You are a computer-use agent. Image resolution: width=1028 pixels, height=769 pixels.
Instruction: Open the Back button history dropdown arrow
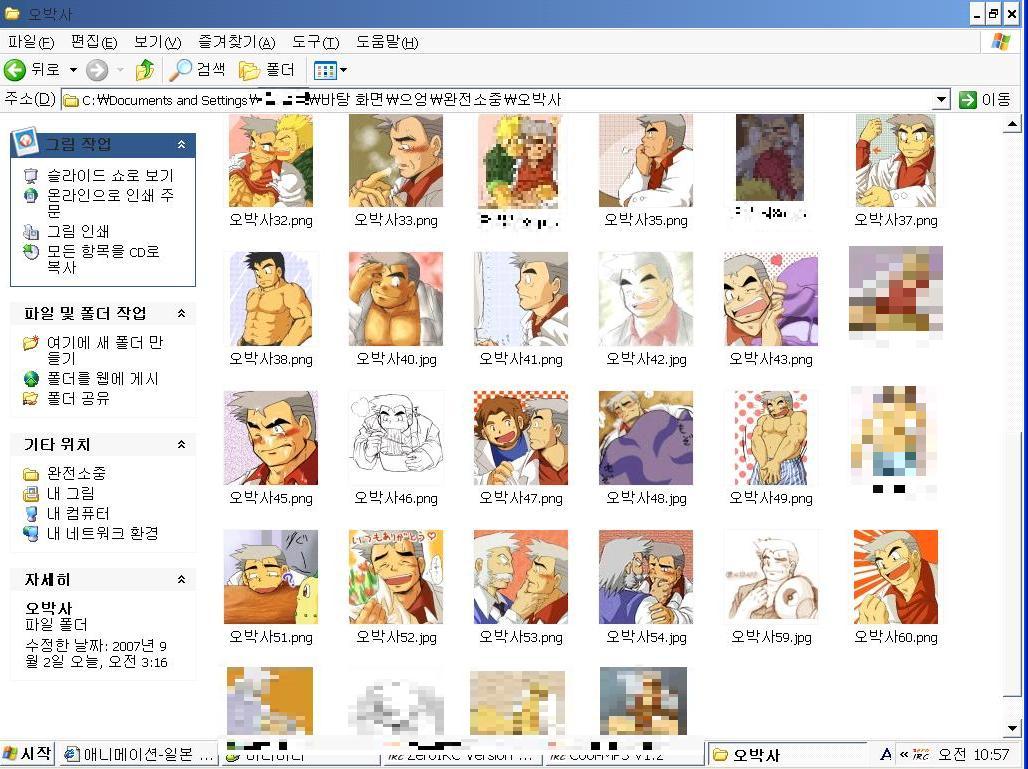pos(73,69)
